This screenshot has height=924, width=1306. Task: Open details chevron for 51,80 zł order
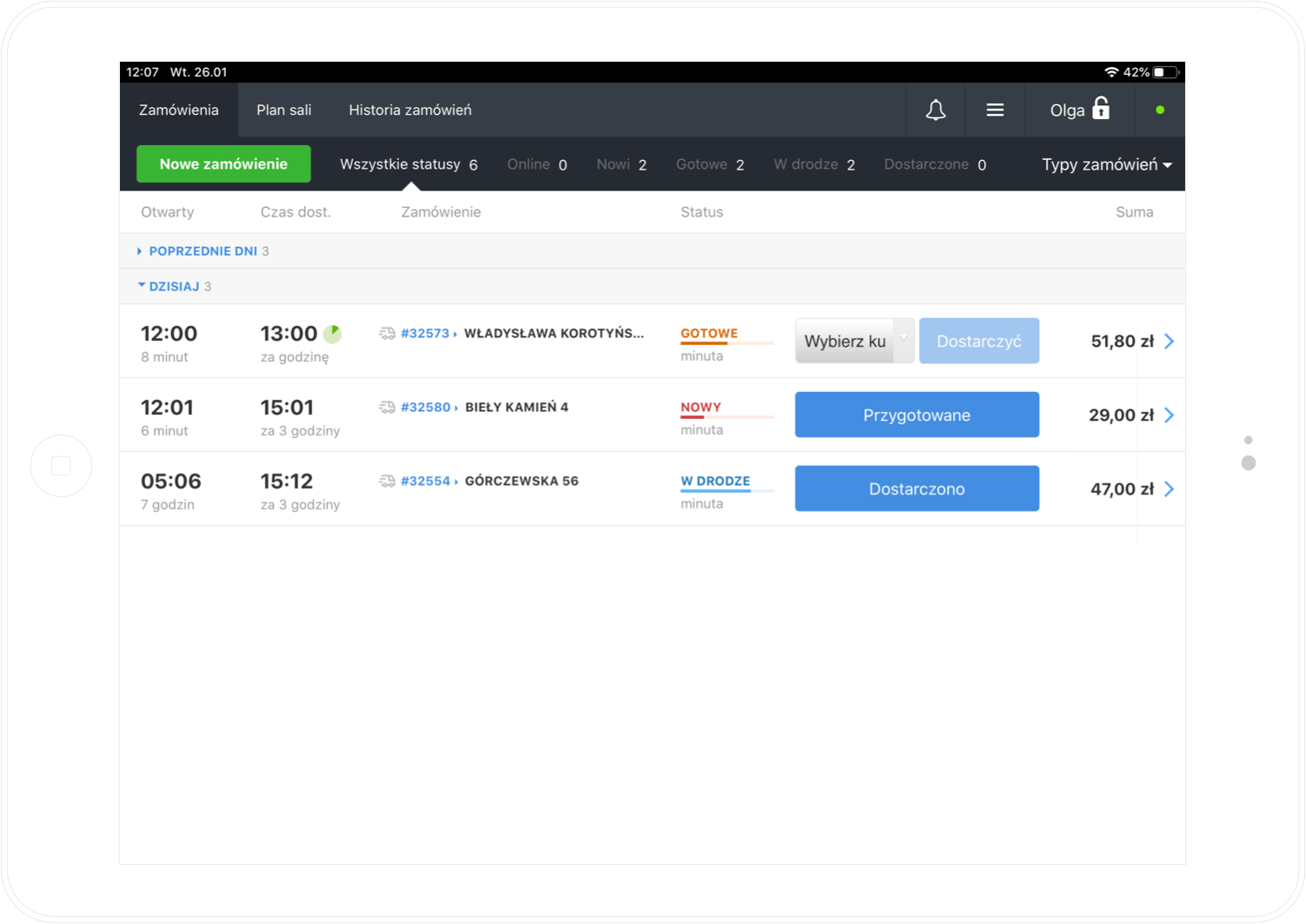1169,342
